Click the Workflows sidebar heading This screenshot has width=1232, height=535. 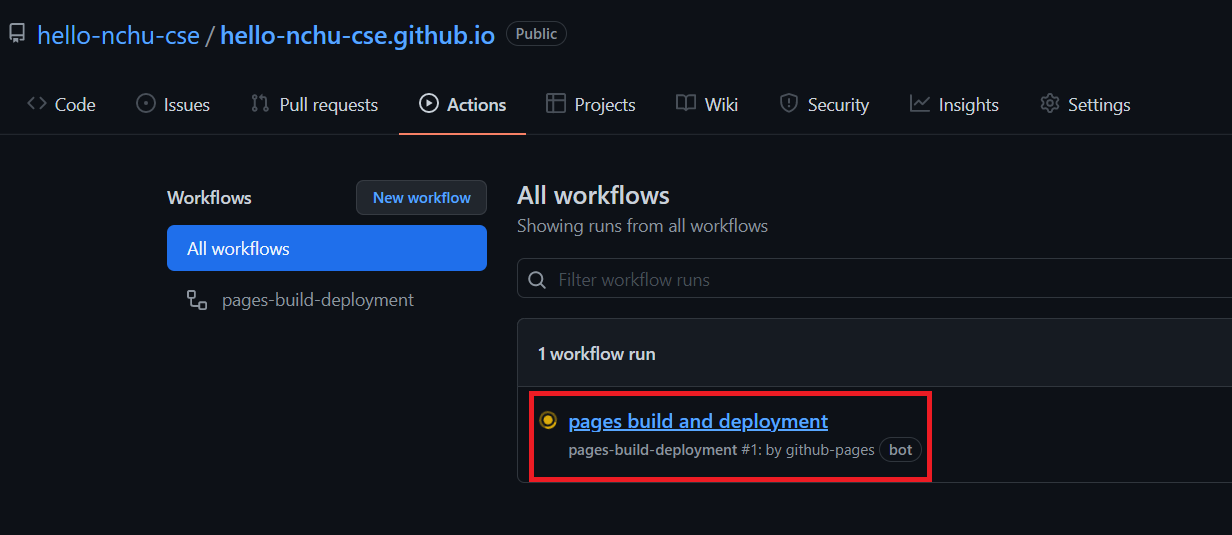click(x=209, y=198)
